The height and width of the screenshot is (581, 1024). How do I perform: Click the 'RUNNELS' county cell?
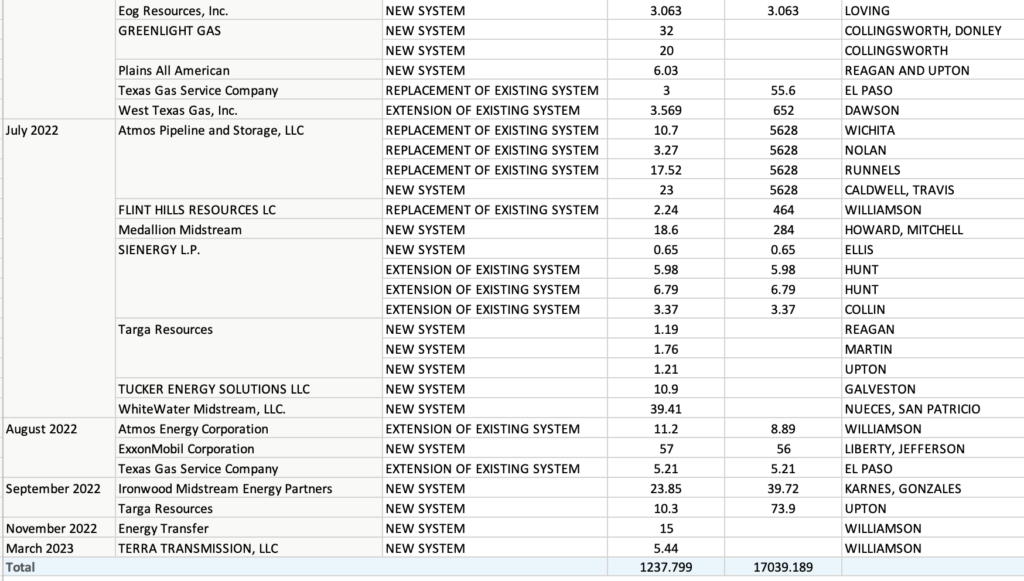(x=933, y=170)
